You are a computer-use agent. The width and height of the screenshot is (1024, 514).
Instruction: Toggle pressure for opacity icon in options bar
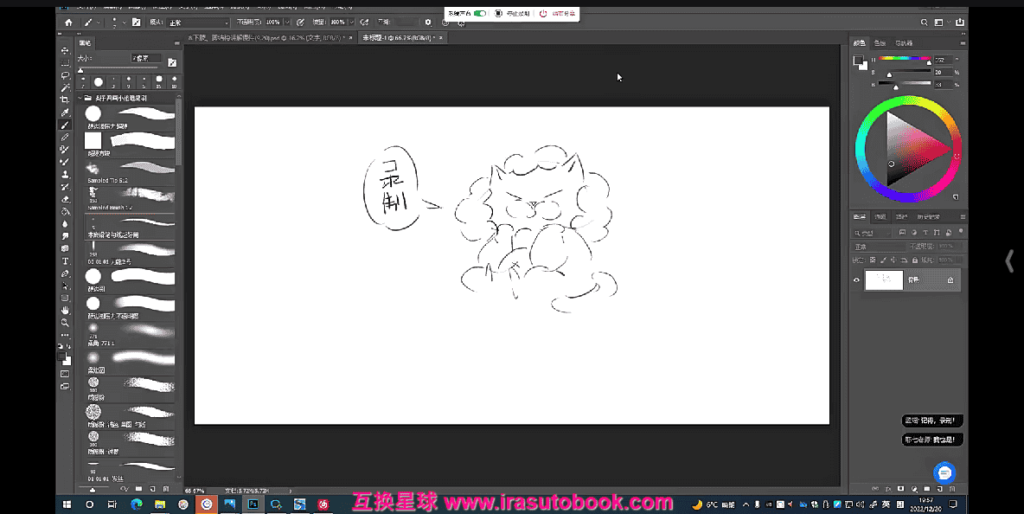(300, 22)
